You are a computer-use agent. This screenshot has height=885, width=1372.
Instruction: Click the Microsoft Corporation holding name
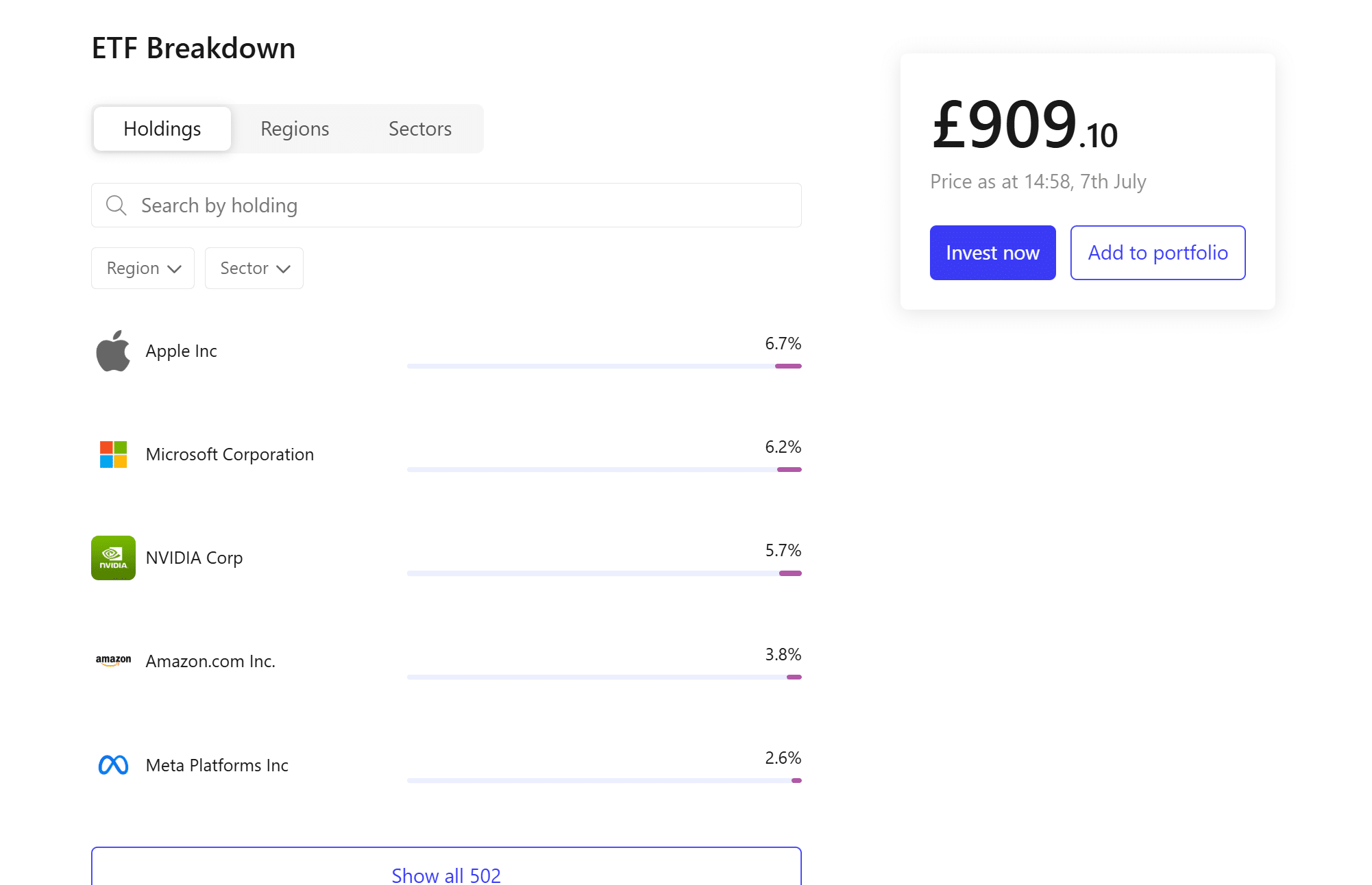coord(230,454)
